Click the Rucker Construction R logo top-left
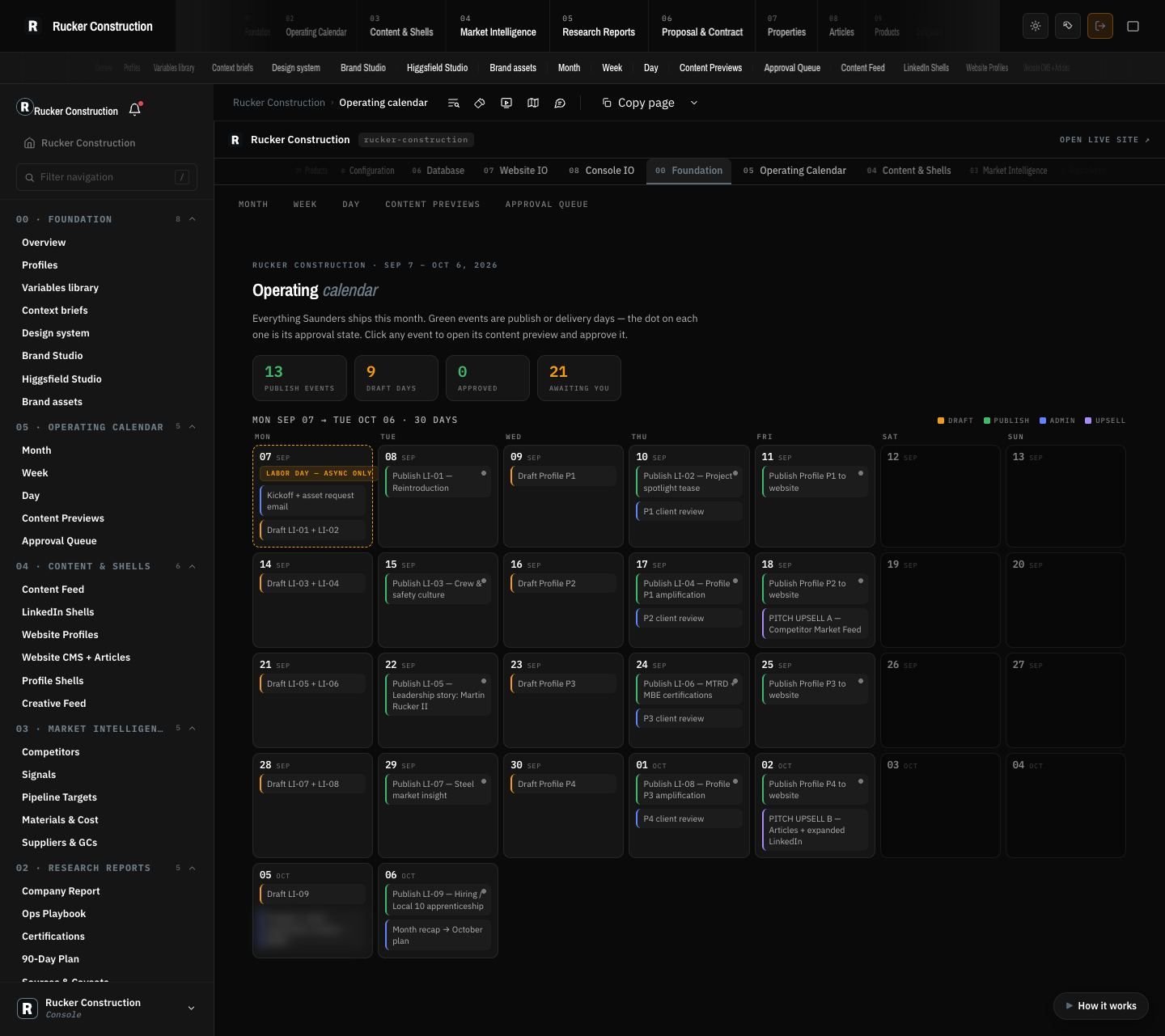The height and width of the screenshot is (1036, 1165). tap(33, 26)
